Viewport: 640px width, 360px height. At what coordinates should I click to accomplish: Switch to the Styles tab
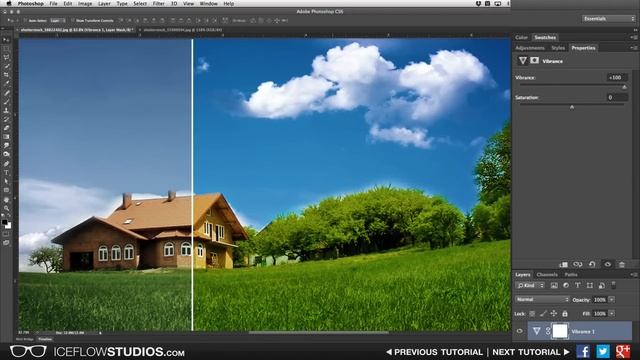coord(558,48)
